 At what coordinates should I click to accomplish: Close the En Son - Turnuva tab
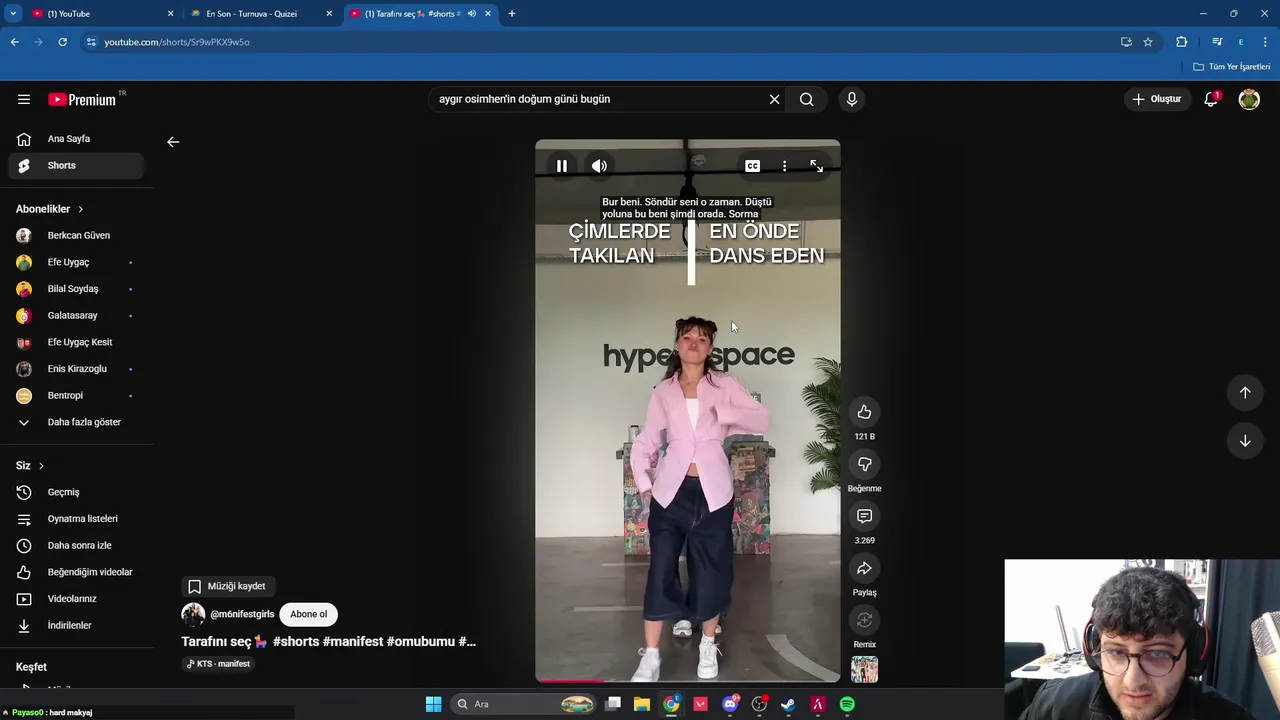coord(329,14)
